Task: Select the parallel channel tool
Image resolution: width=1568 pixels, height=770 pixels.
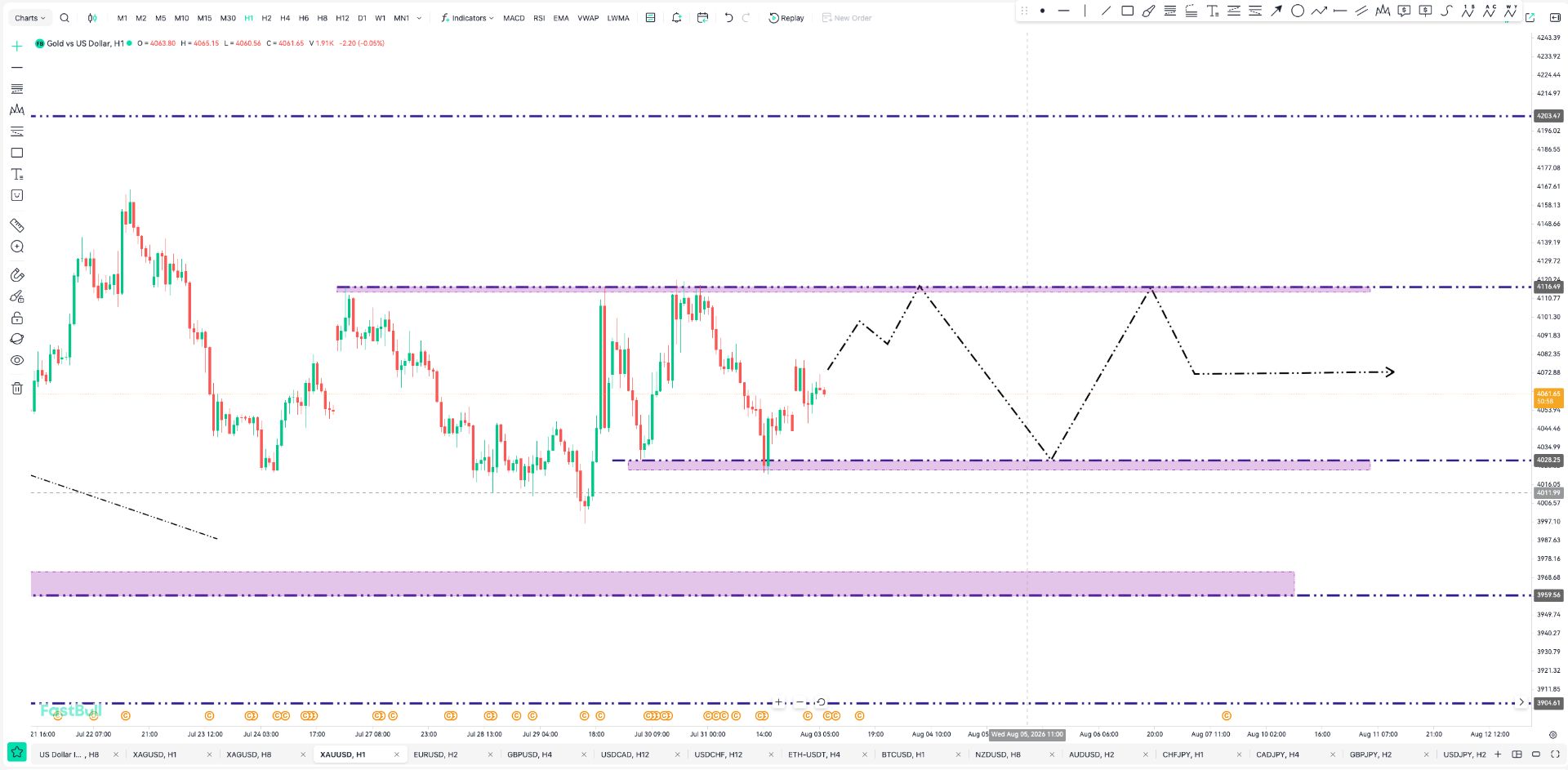Action: 1361,11
